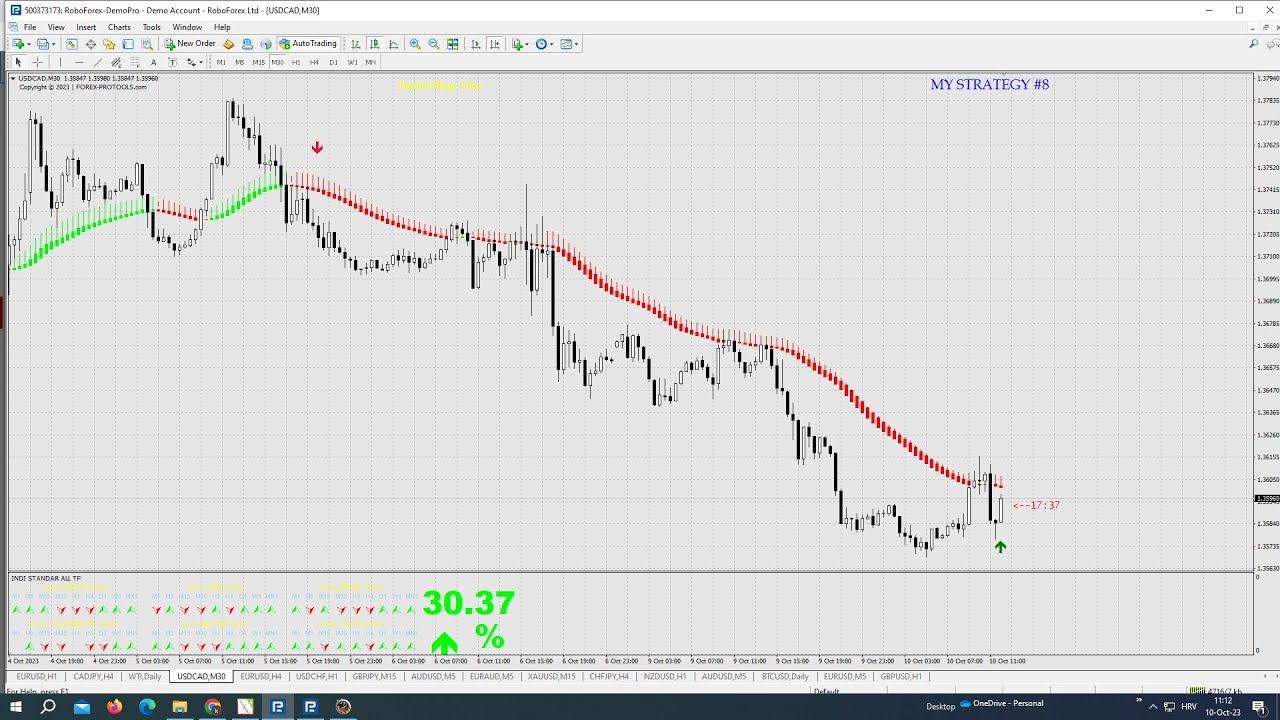Screen dimensions: 1280x720
Task: Open OneDrive - Personal in tray
Action: pos(1001,703)
